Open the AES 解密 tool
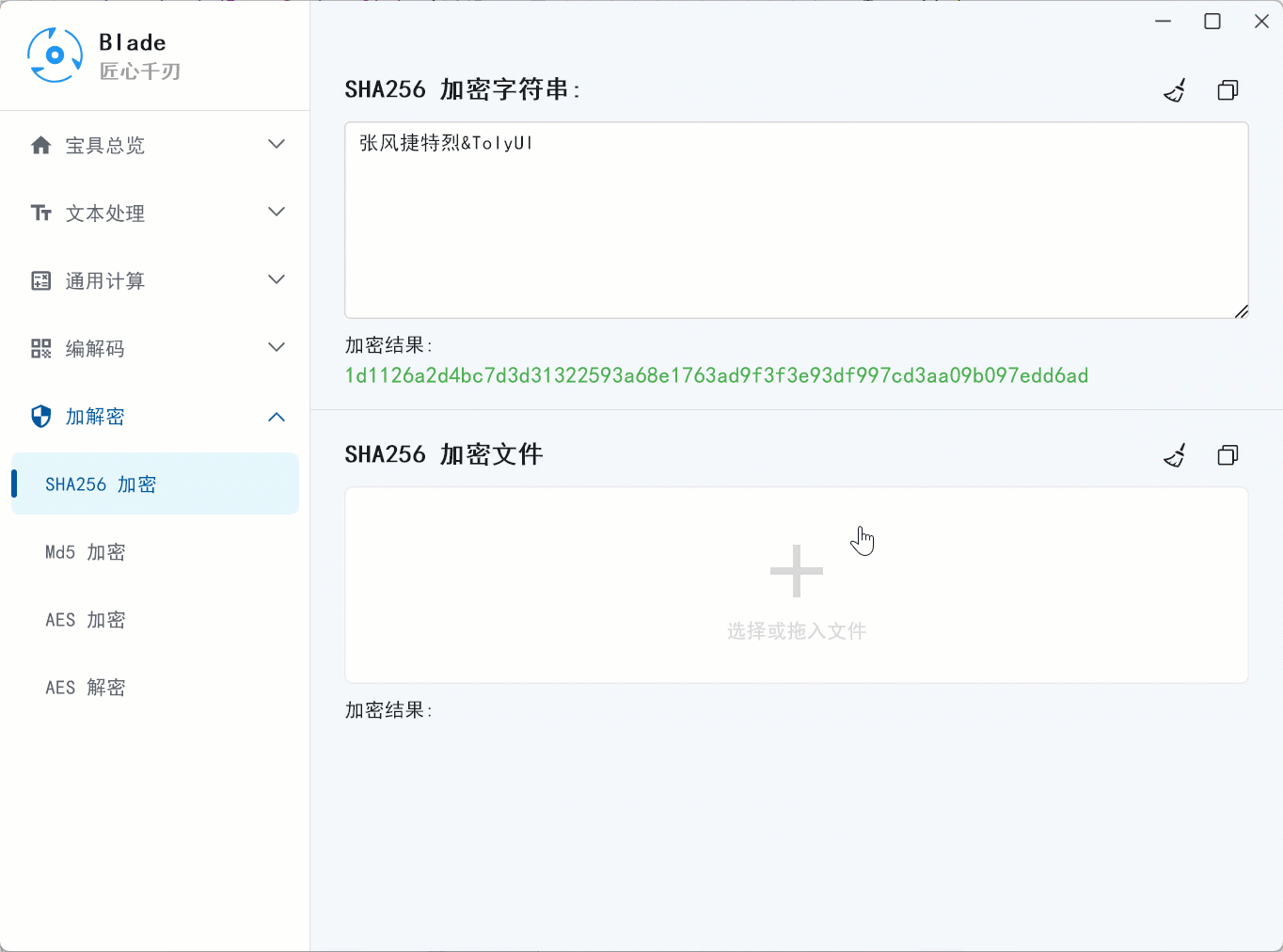This screenshot has width=1283, height=952. 85,688
